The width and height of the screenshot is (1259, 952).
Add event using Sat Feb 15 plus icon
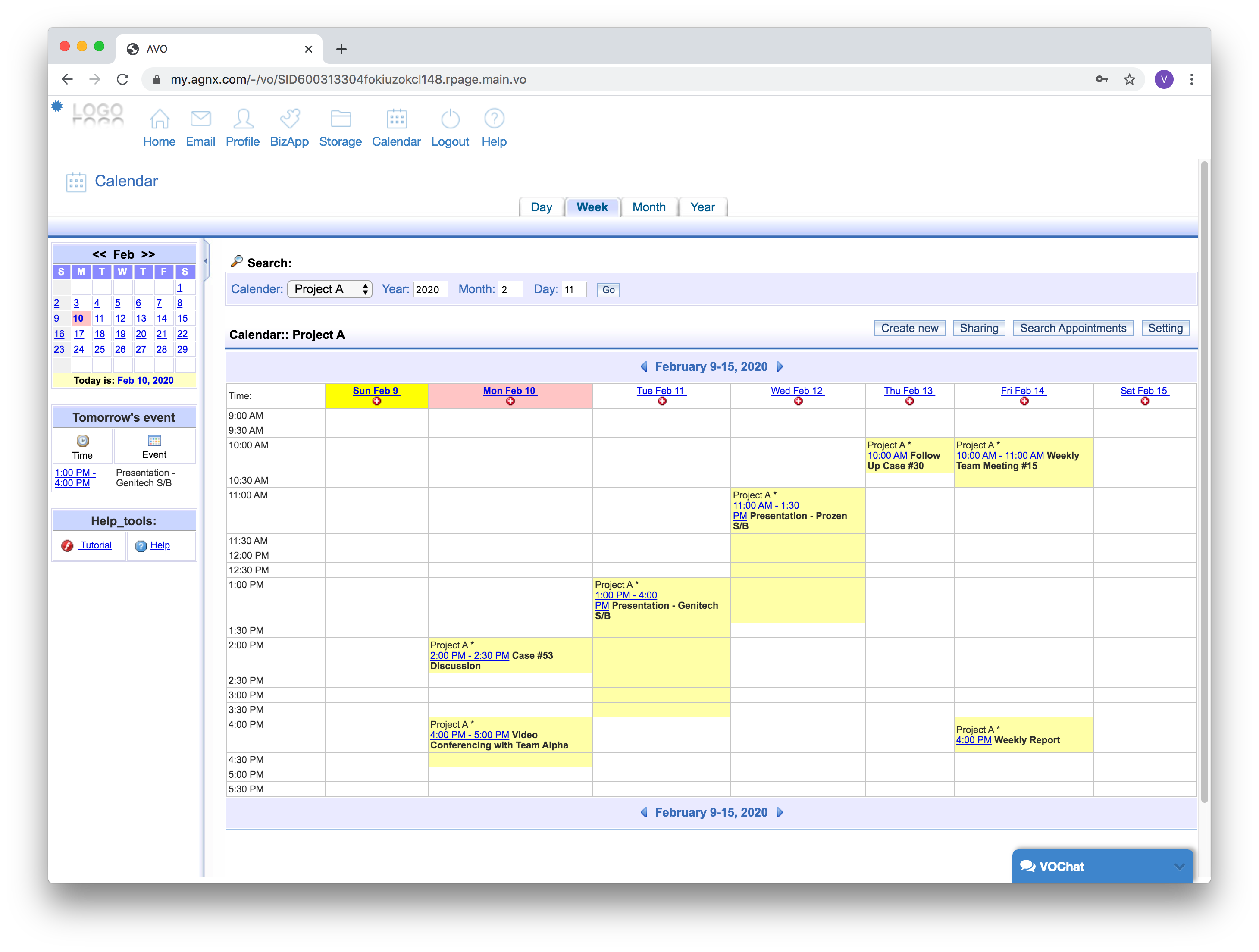(1145, 402)
